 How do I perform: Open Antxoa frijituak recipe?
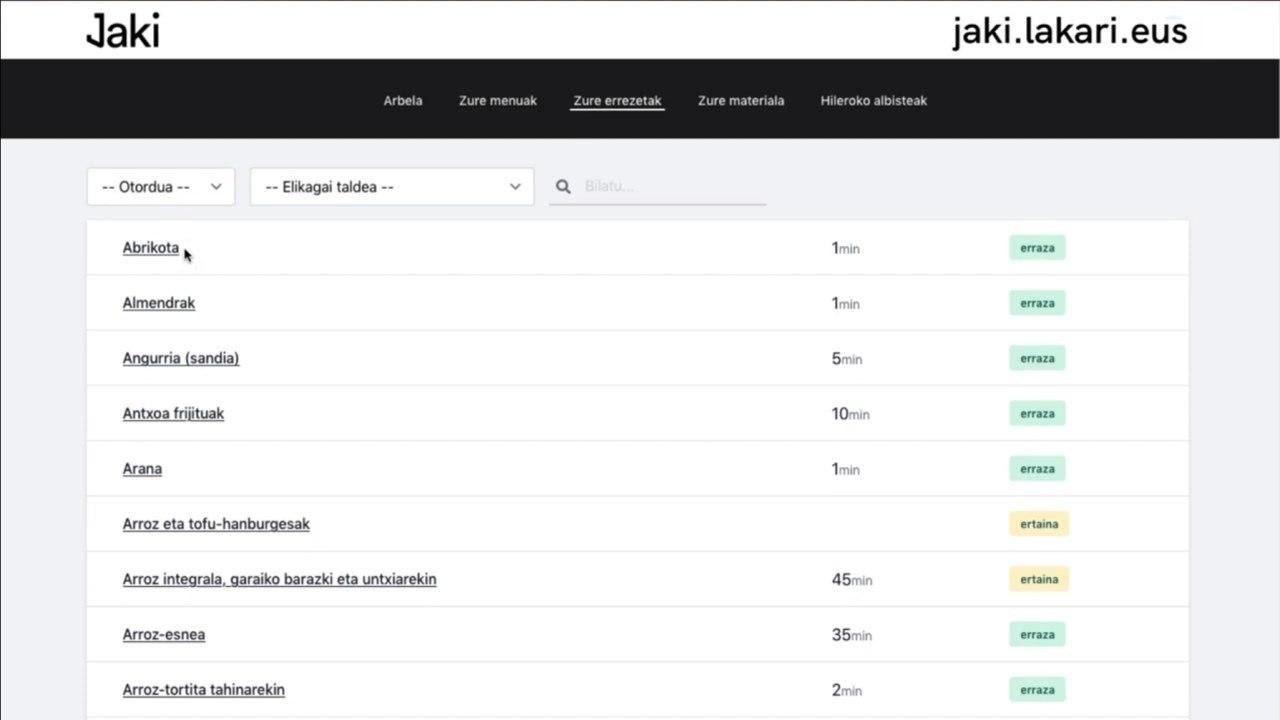click(x=173, y=414)
